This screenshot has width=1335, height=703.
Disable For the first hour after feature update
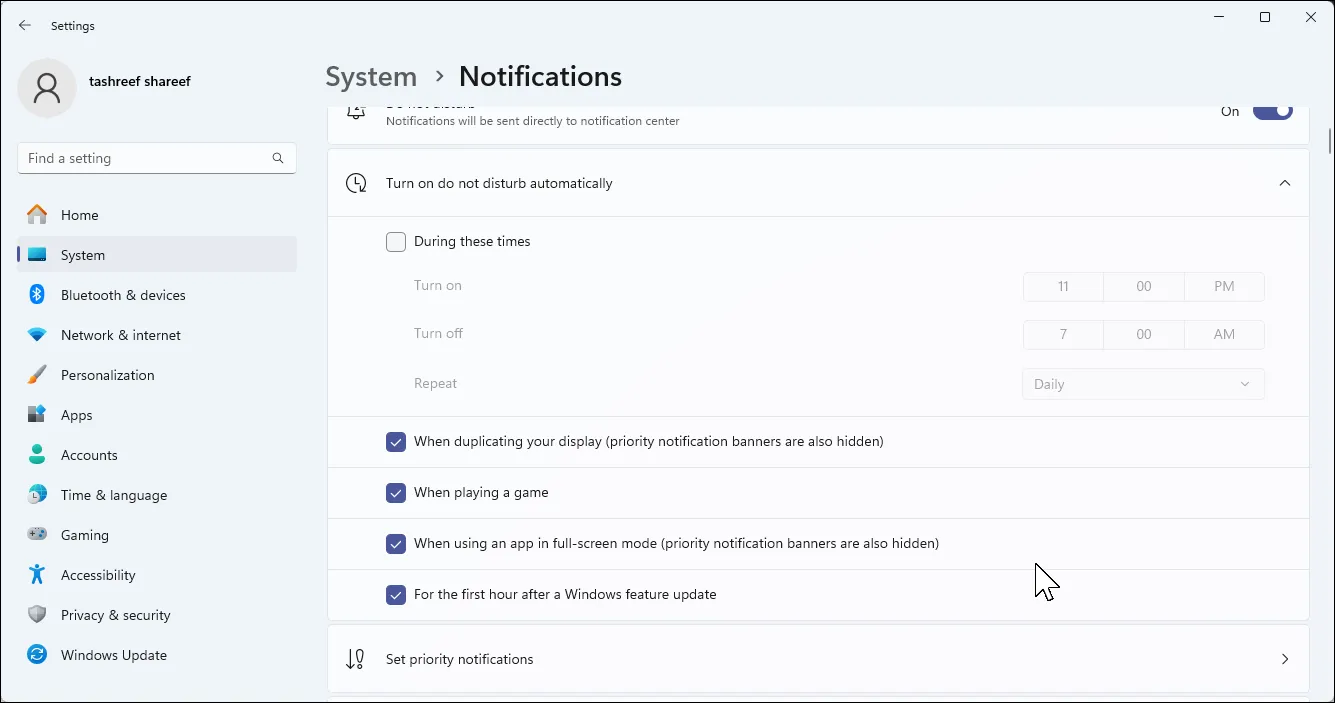pyautogui.click(x=395, y=594)
